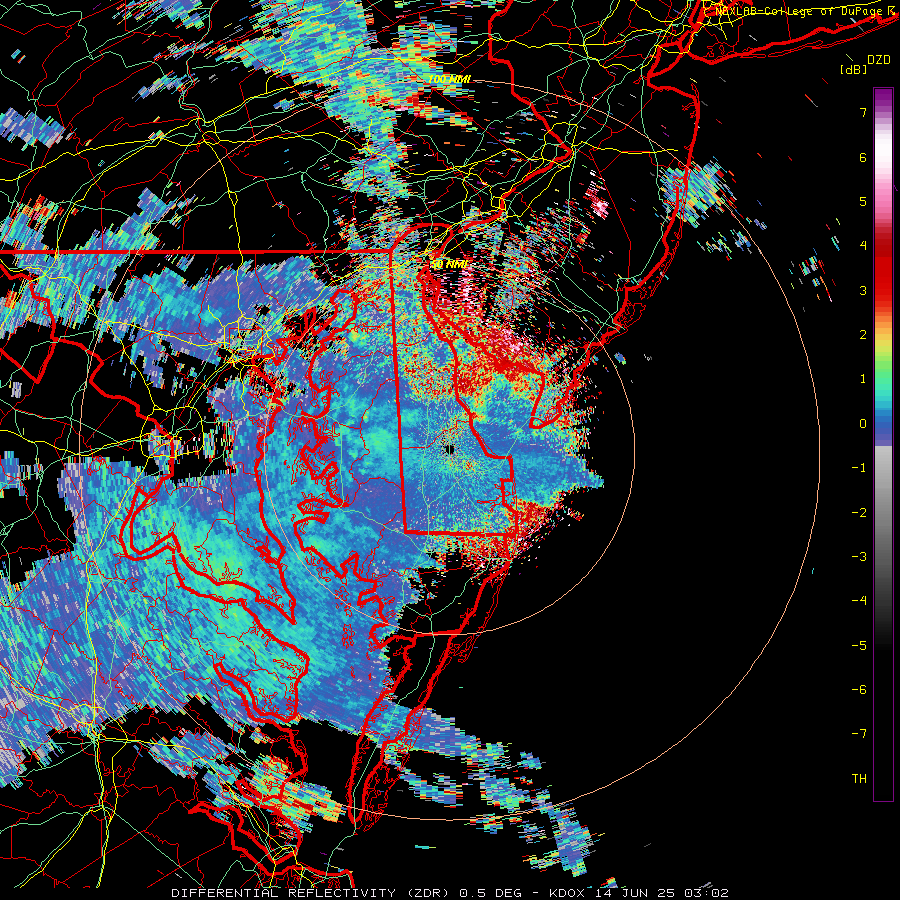Select the "50 NMI" range ring label
The height and width of the screenshot is (900, 900).
tap(449, 264)
